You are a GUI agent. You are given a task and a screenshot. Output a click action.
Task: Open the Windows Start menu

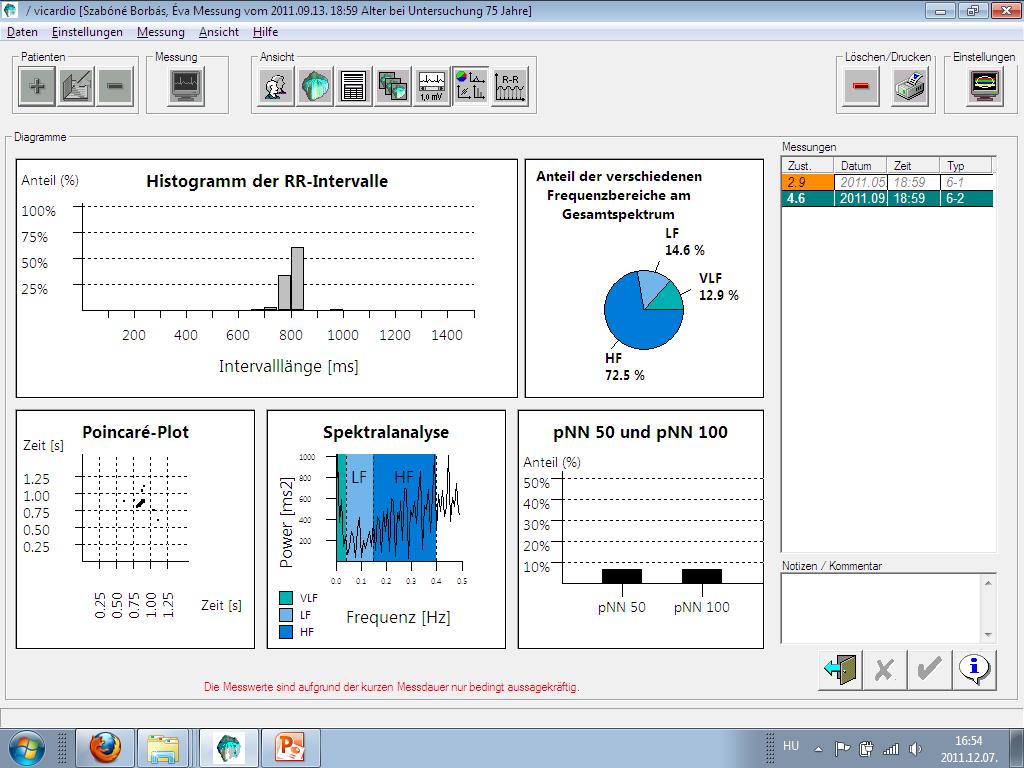26,748
